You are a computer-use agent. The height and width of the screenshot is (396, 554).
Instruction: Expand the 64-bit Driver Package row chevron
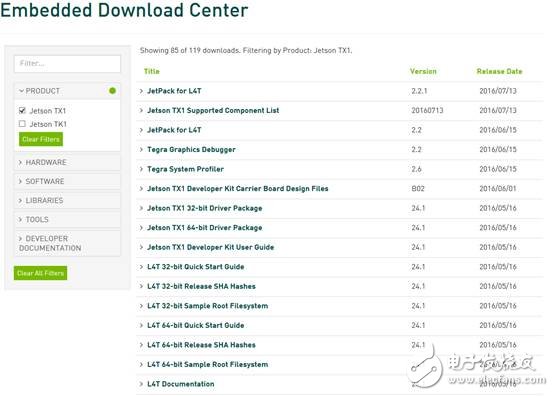141,228
